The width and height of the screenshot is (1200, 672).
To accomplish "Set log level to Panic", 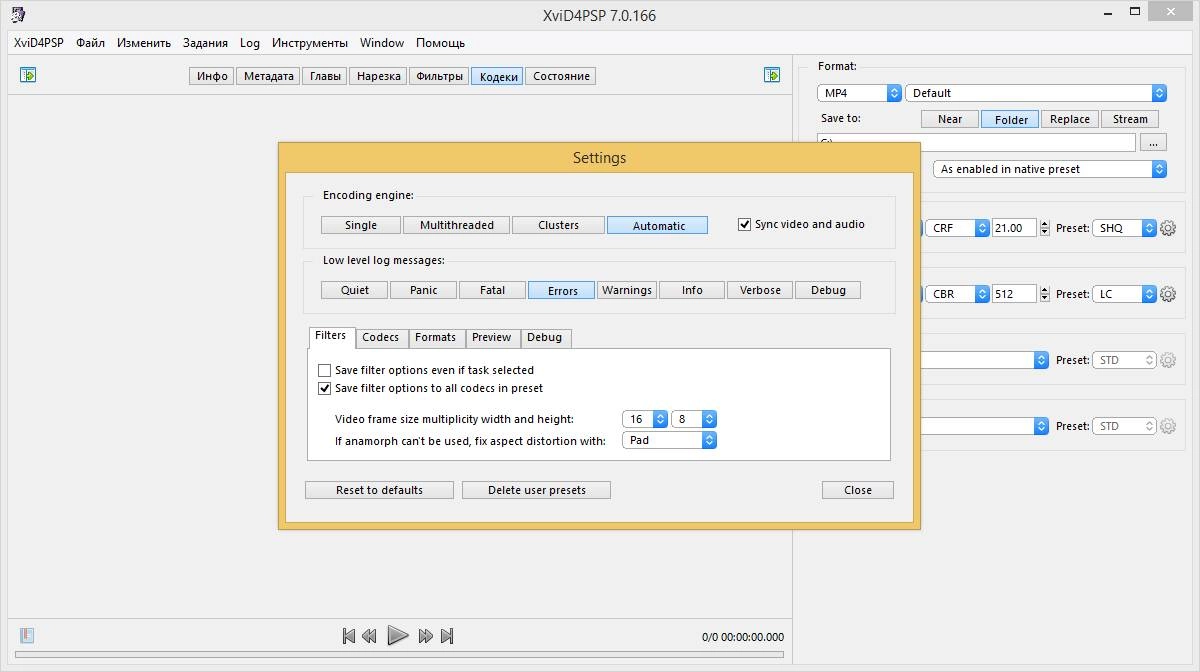I will point(424,290).
